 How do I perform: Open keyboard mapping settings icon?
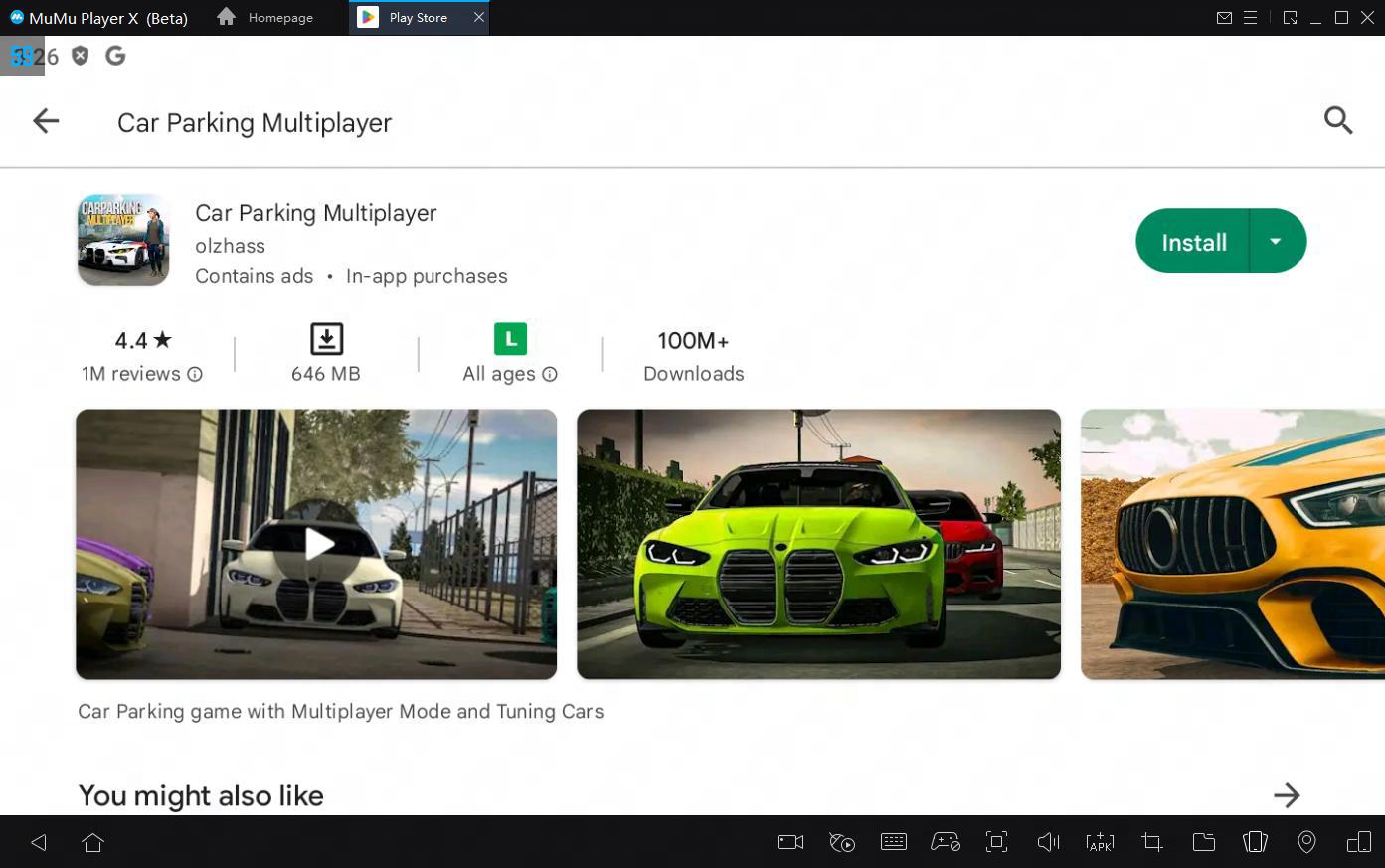(x=893, y=842)
